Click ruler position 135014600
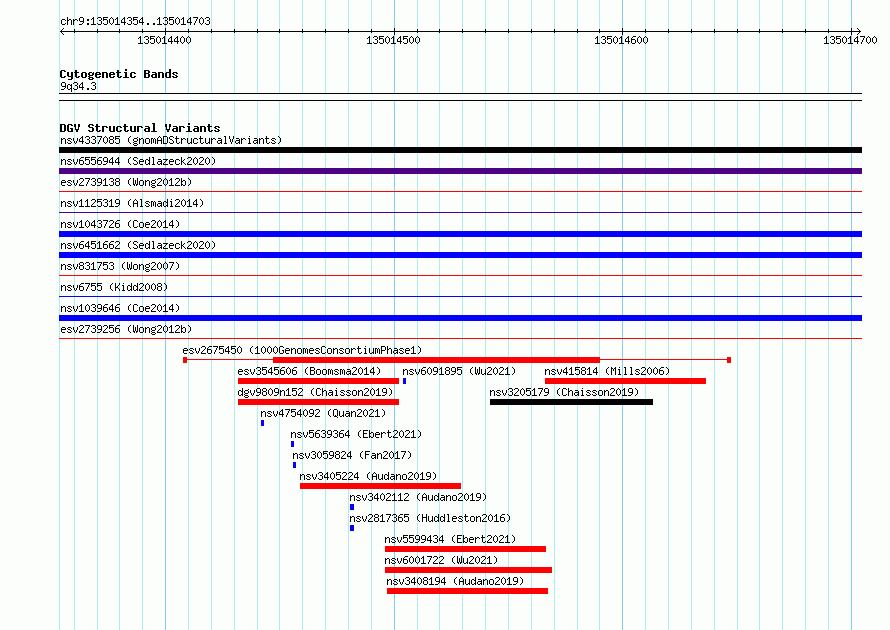890x630 pixels. point(621,40)
